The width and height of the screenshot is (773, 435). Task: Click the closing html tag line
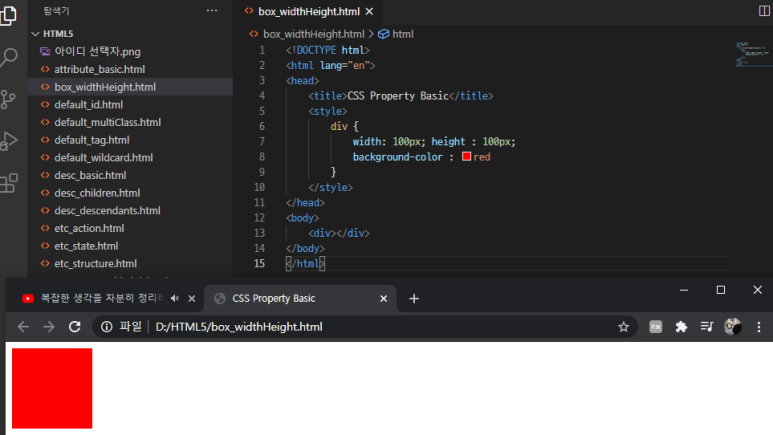[305, 263]
